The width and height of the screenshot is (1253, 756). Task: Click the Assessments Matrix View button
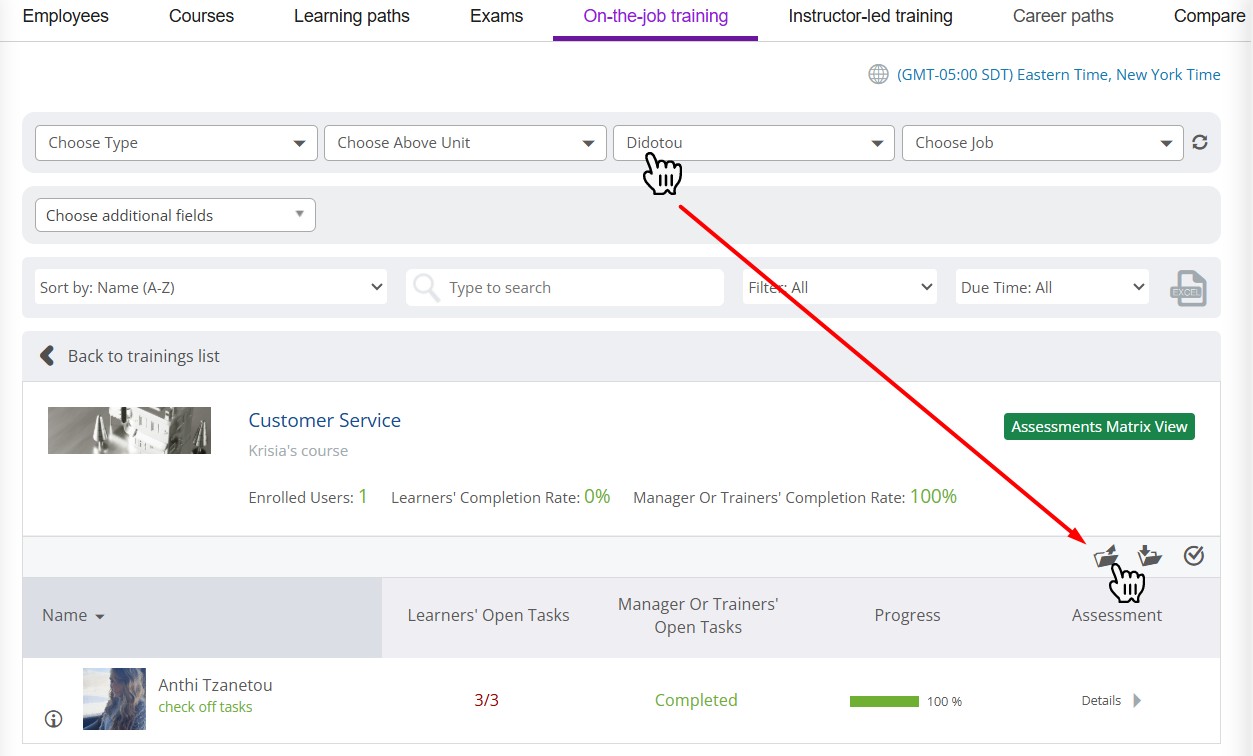[1098, 427]
